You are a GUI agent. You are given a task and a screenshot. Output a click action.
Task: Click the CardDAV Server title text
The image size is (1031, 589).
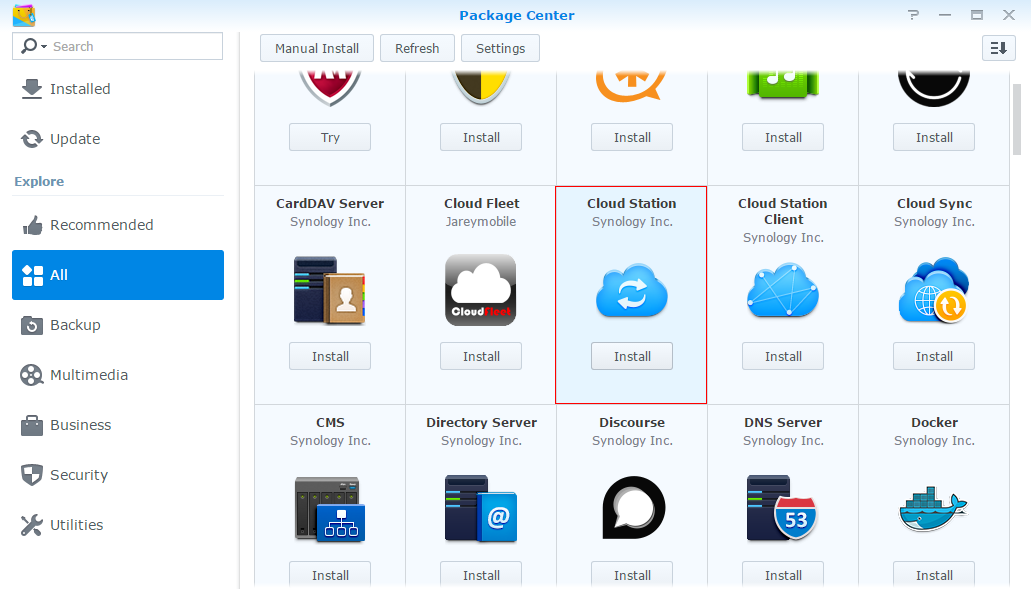tap(330, 204)
